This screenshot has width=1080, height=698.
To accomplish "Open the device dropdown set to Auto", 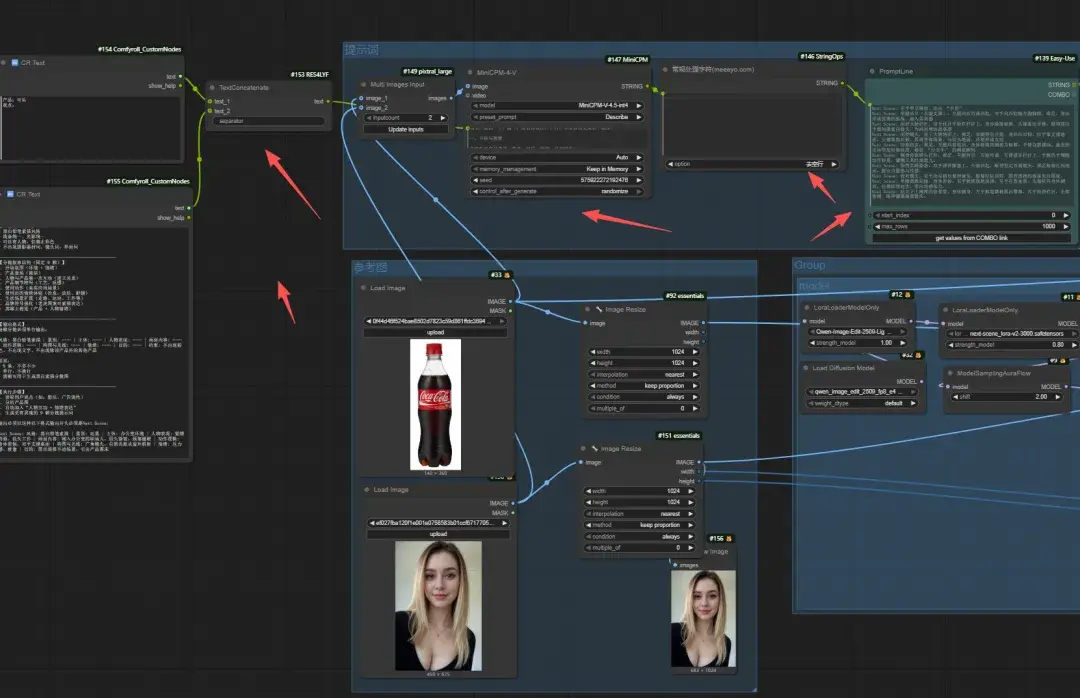I will point(557,157).
